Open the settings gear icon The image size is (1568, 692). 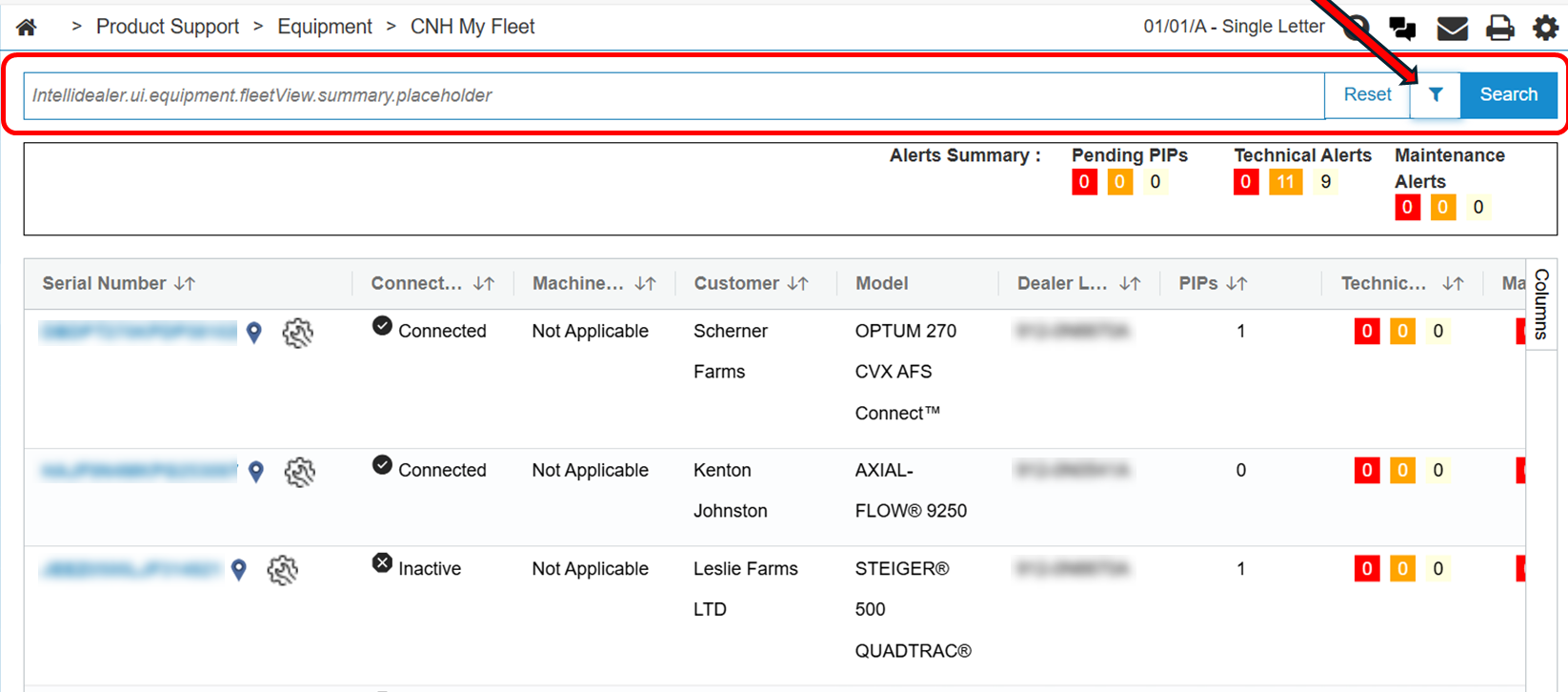tap(1545, 29)
